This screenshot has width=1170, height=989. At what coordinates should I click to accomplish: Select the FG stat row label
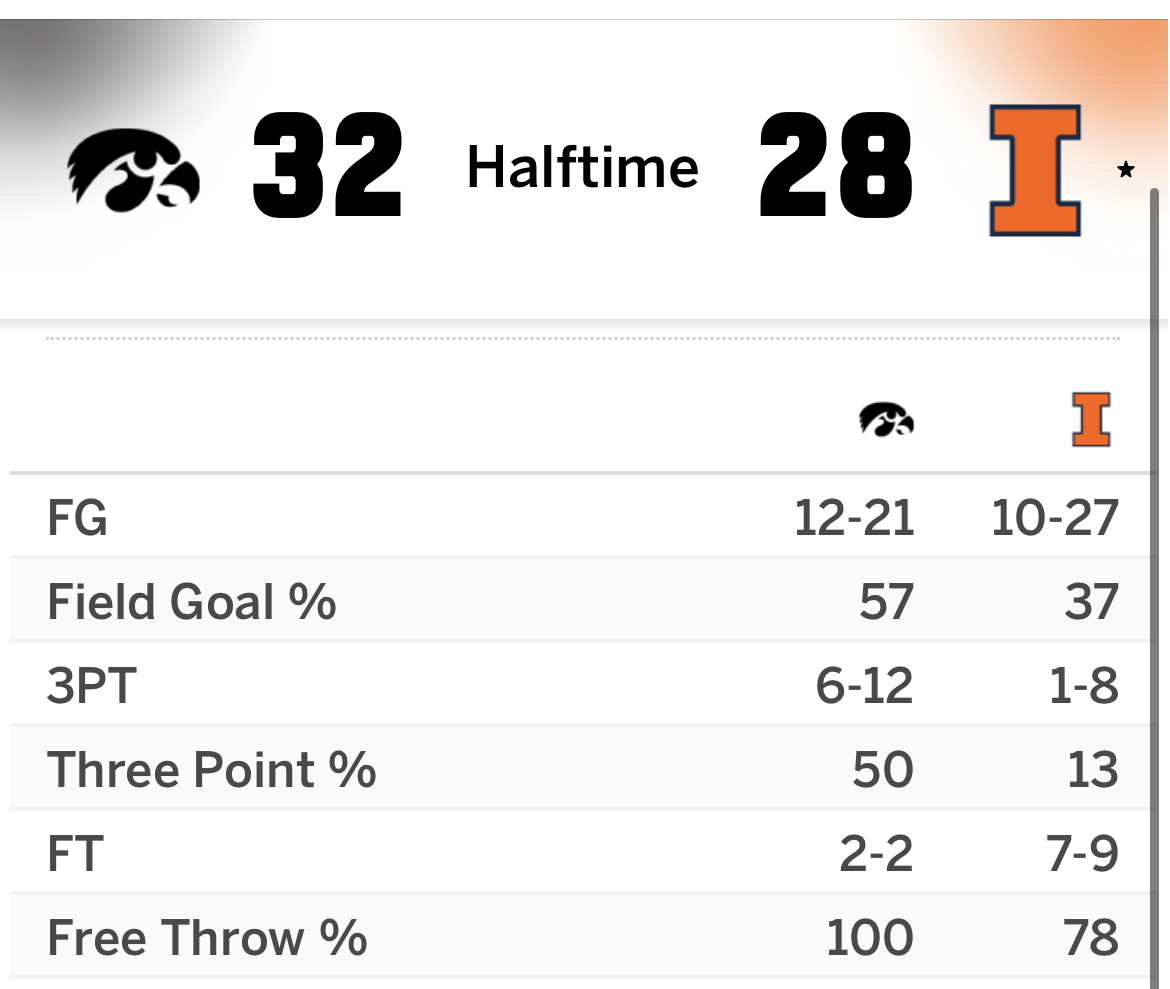pyautogui.click(x=78, y=518)
